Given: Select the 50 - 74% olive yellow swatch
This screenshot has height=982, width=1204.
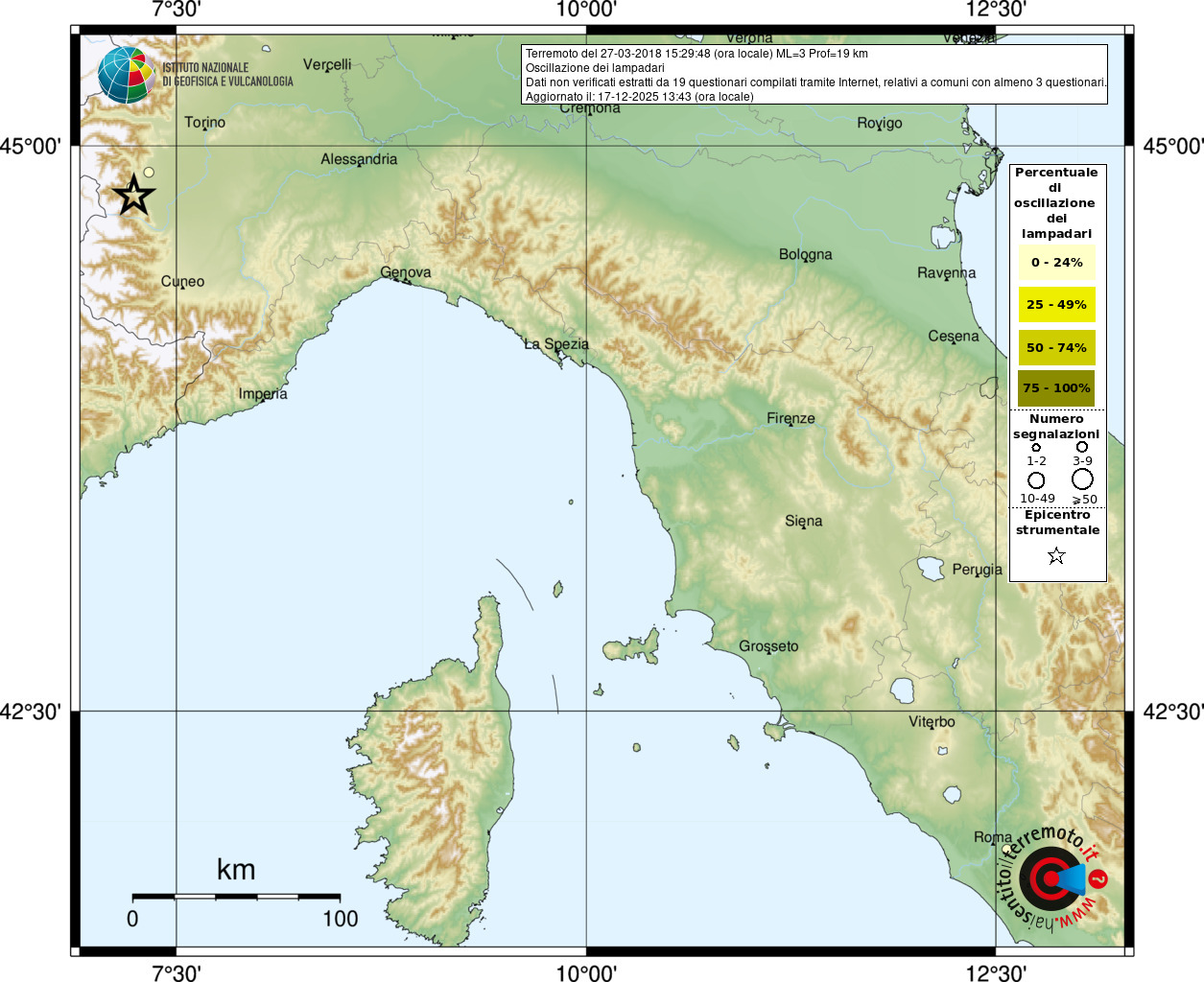Looking at the screenshot, I should [x=1056, y=347].
